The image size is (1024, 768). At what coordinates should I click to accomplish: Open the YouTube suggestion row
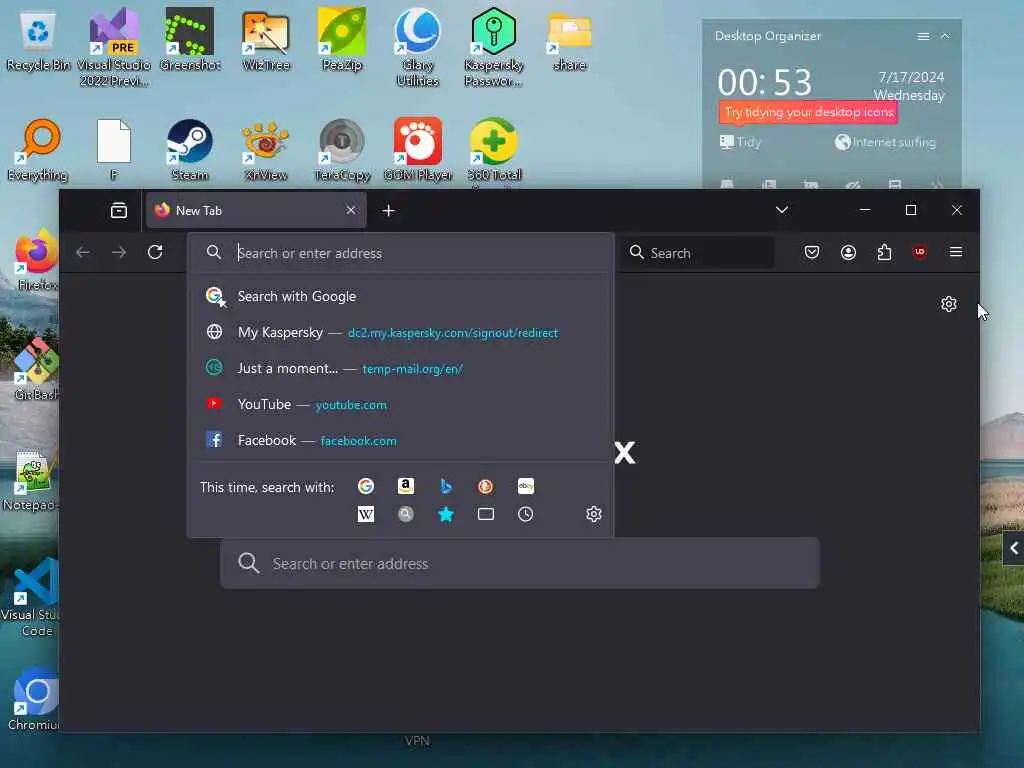pos(401,404)
